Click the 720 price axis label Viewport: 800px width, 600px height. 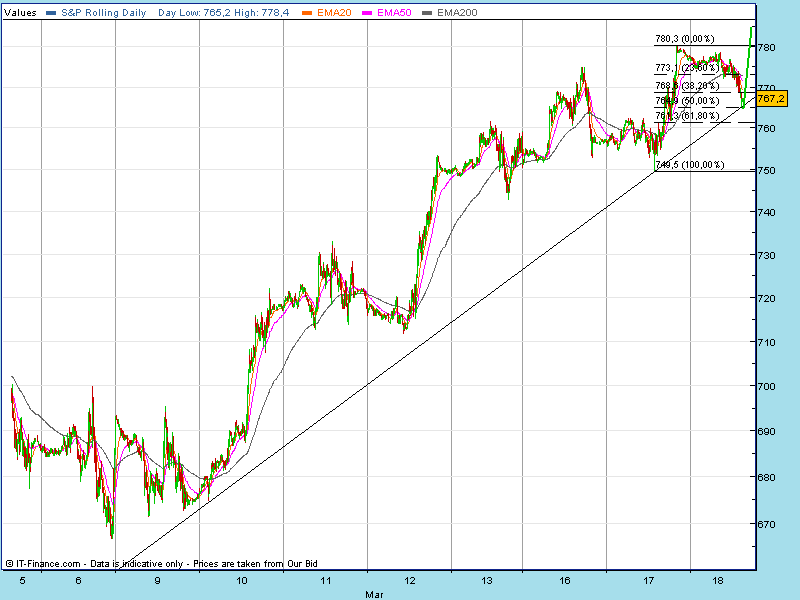pos(766,298)
